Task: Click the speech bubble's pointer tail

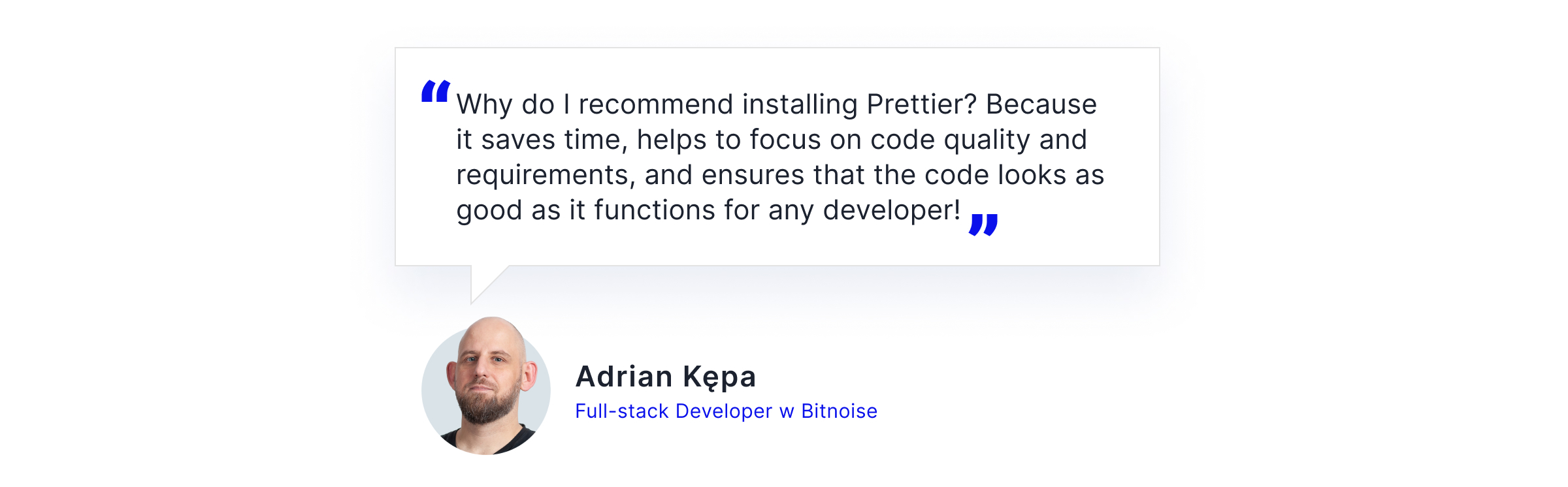Action: (x=482, y=279)
